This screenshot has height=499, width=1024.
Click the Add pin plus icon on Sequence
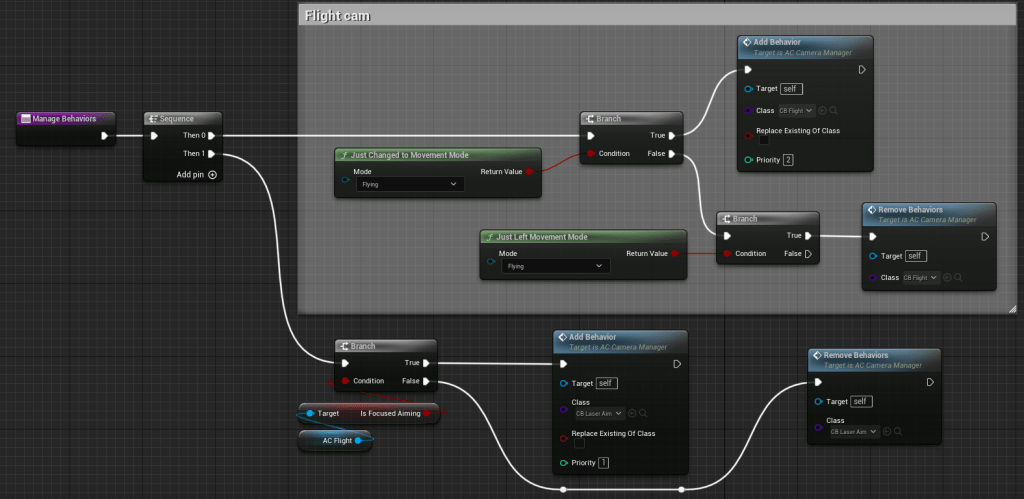[212, 174]
